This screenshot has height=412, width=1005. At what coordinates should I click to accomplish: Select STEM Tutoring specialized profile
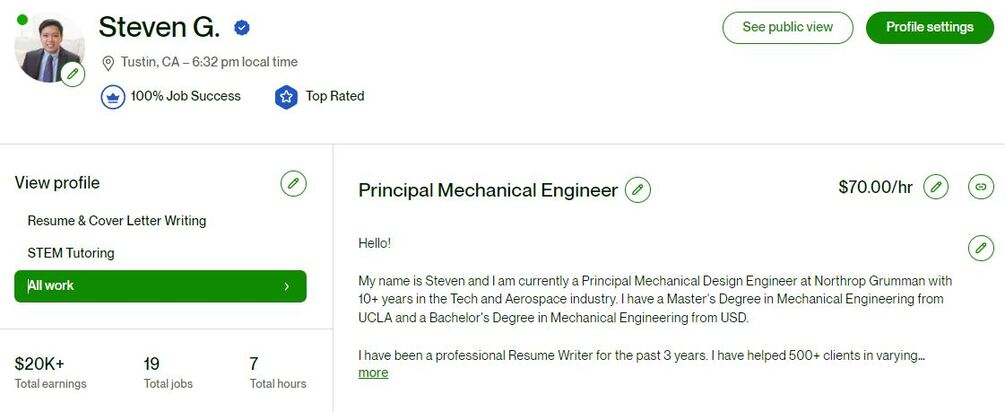click(71, 253)
